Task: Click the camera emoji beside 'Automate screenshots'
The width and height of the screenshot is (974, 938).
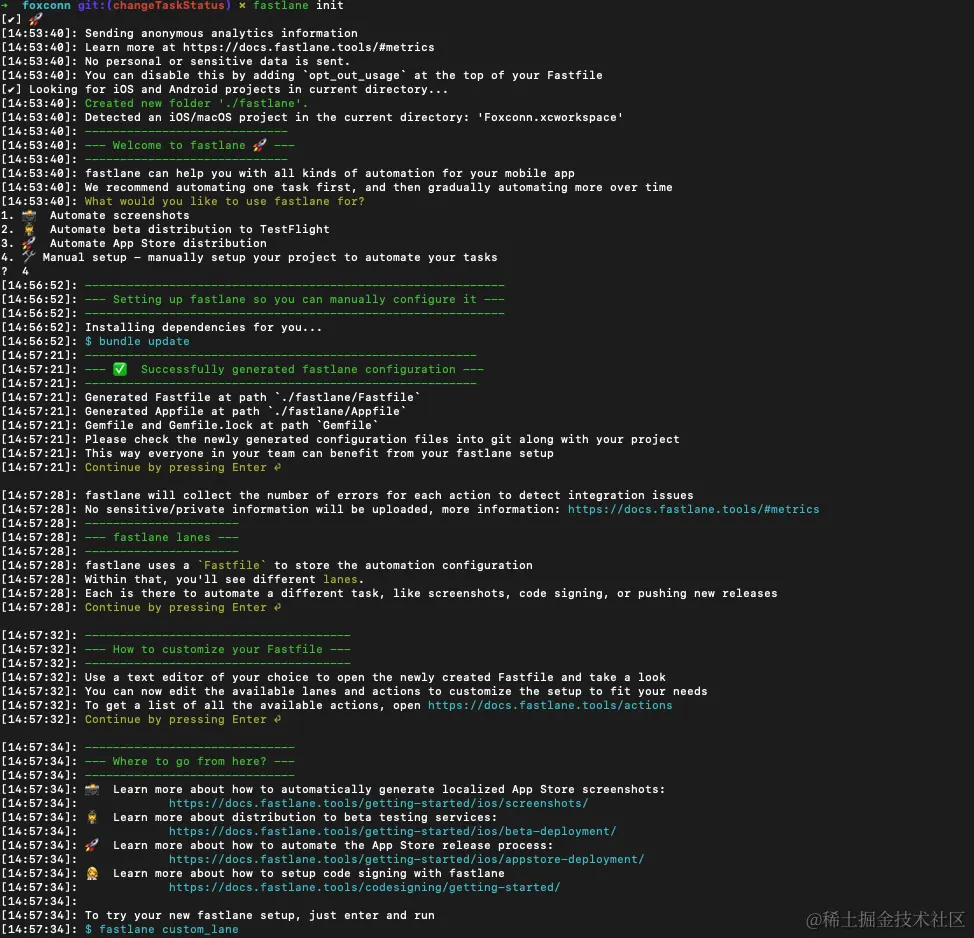Action: pyautogui.click(x=29, y=216)
